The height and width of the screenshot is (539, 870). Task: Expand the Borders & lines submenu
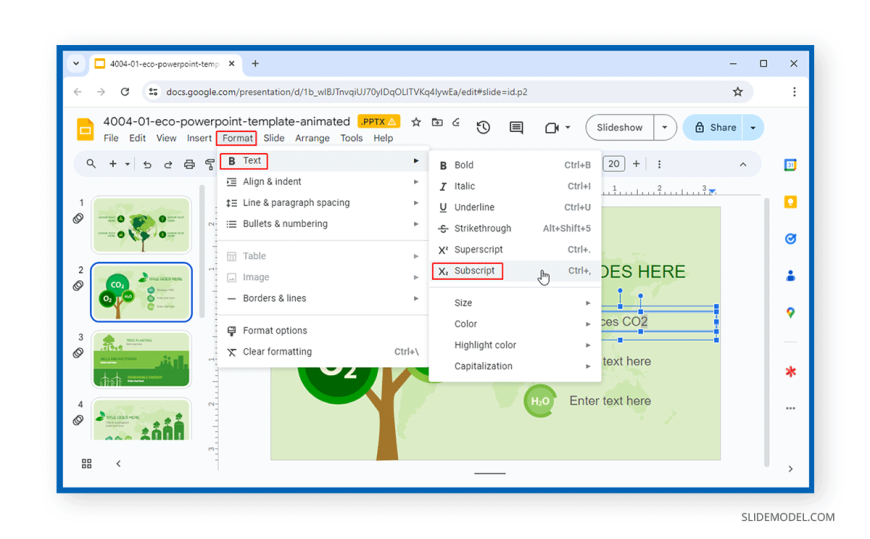tap(322, 299)
